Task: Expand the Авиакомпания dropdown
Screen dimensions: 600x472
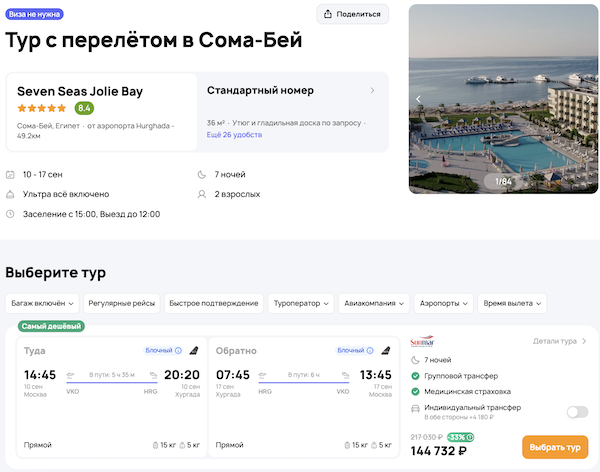Action: coord(374,303)
